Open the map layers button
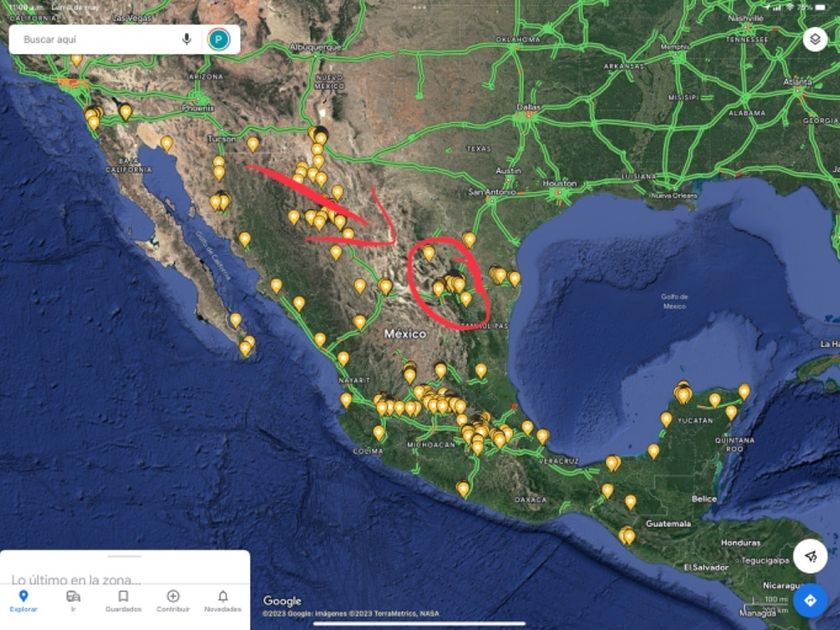Image resolution: width=840 pixels, height=630 pixels. [x=815, y=40]
